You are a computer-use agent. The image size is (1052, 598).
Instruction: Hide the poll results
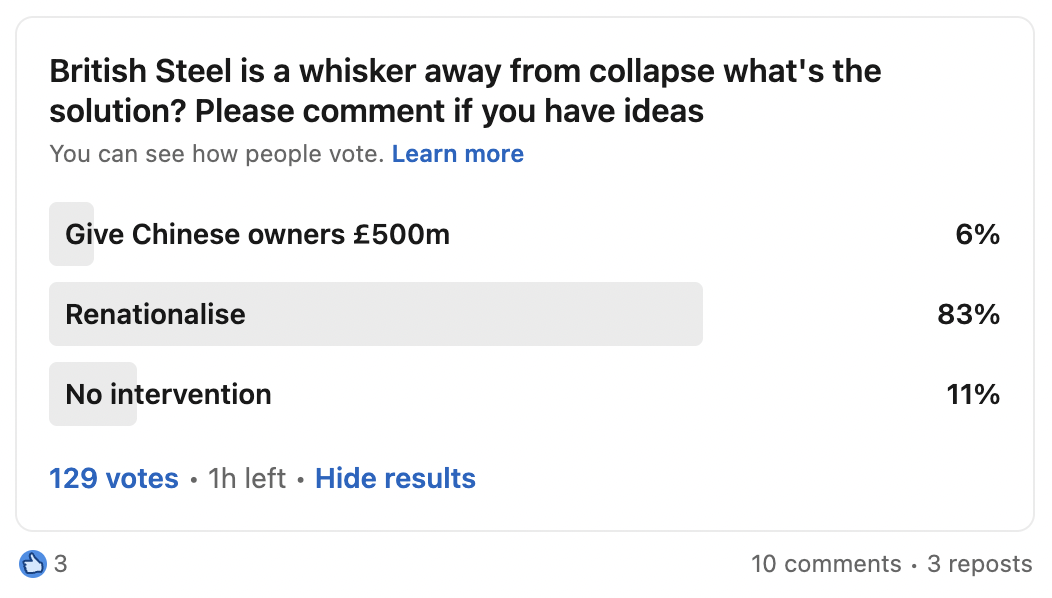pyautogui.click(x=395, y=479)
